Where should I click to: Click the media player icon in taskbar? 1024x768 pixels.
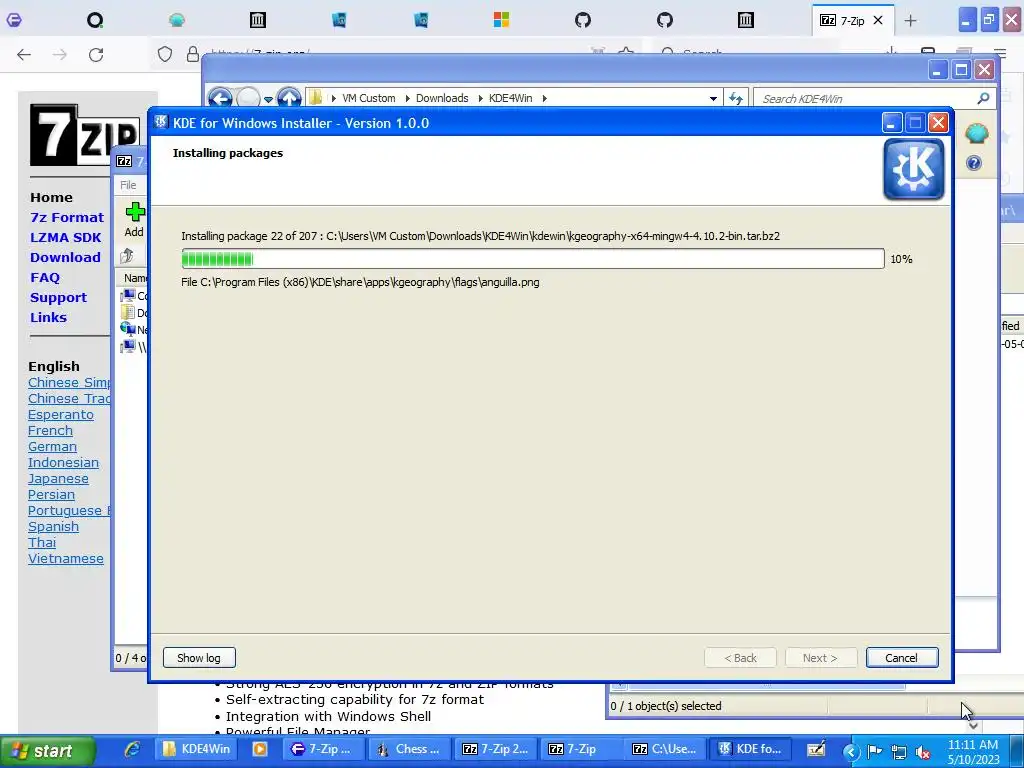(x=259, y=749)
